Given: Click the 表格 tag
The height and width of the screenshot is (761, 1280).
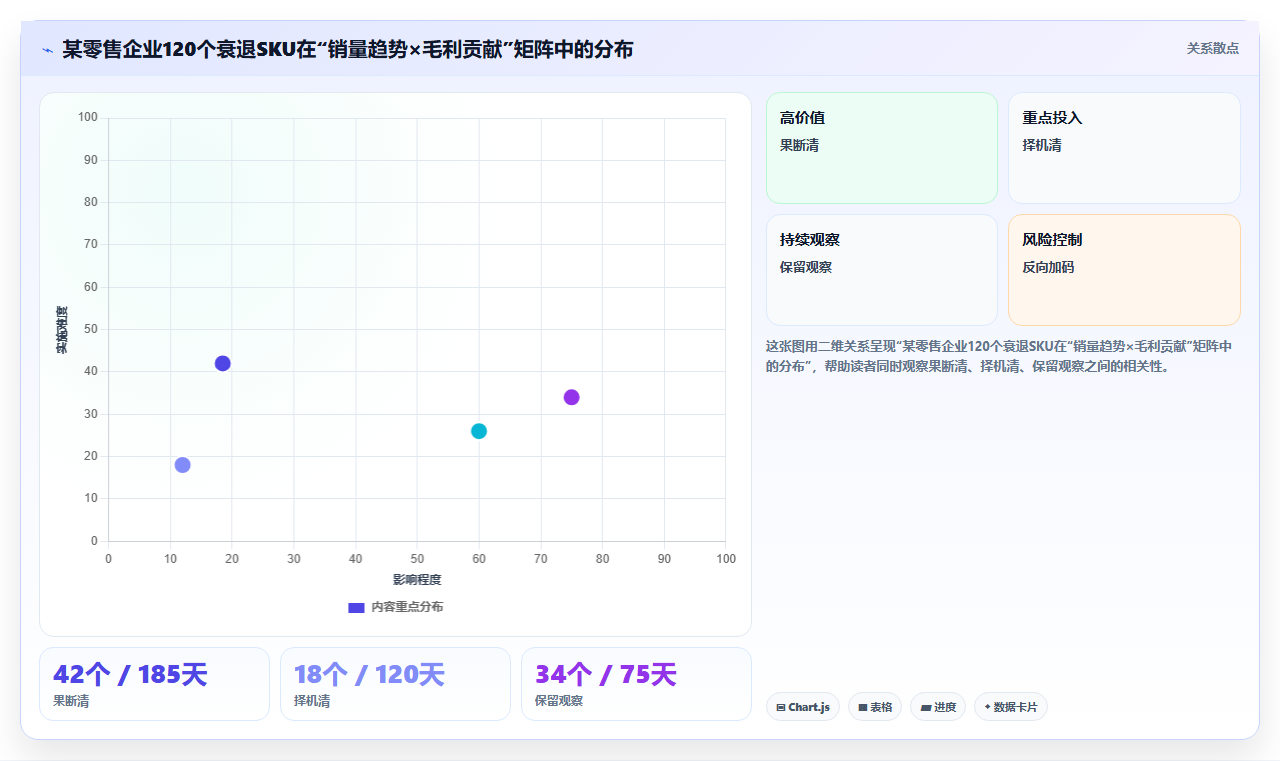Looking at the screenshot, I should click(x=875, y=707).
